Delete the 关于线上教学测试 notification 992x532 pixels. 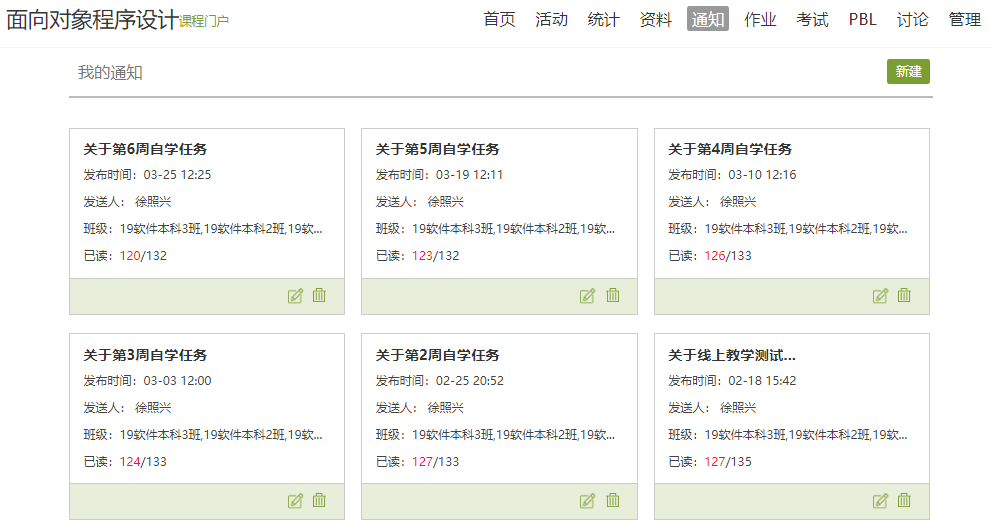pos(904,501)
